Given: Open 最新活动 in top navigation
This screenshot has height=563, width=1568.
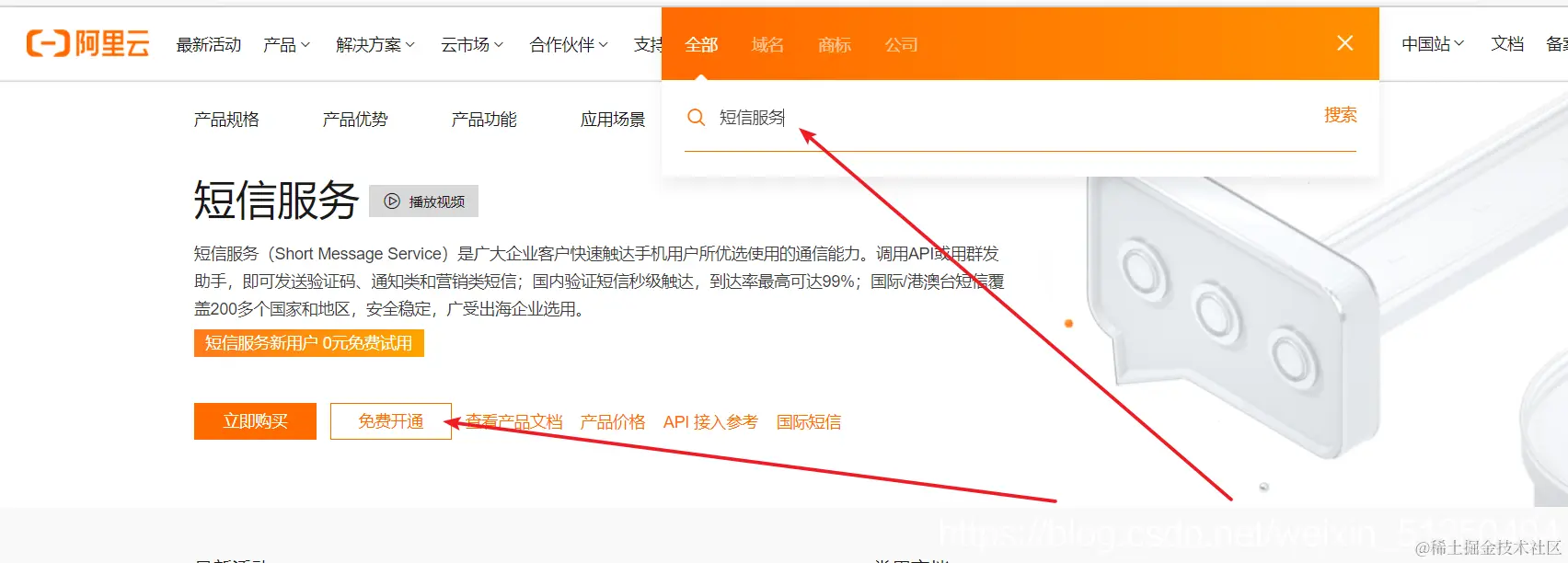Looking at the screenshot, I should (209, 44).
